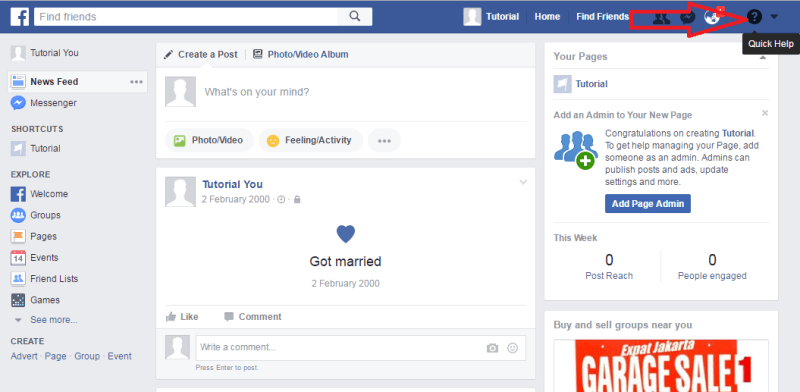Open the notifications globe icon
This screenshot has width=800, height=392.
(x=712, y=17)
